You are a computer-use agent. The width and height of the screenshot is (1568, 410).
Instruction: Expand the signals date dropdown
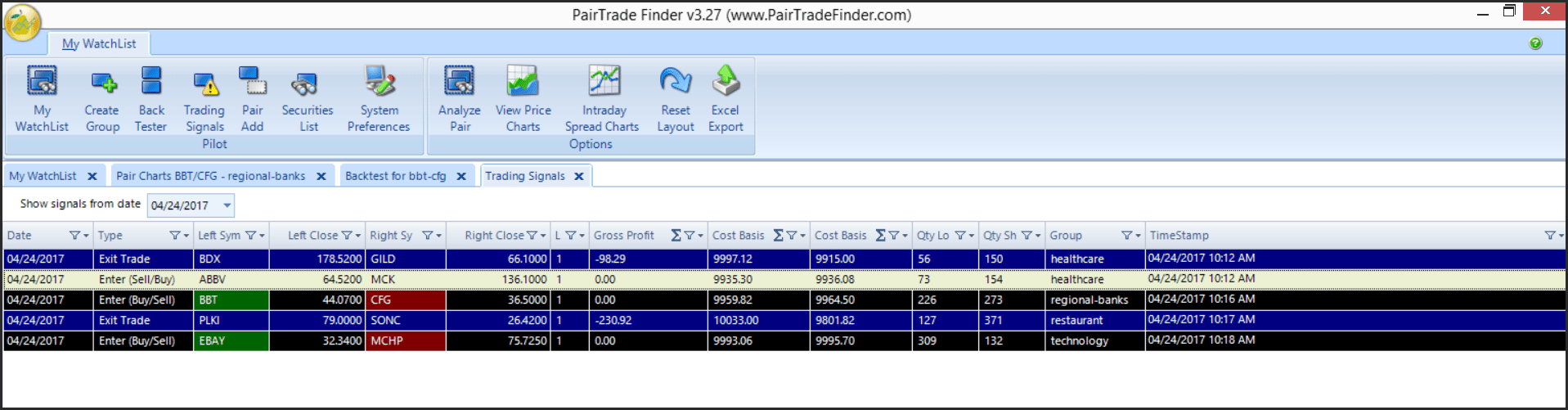227,205
